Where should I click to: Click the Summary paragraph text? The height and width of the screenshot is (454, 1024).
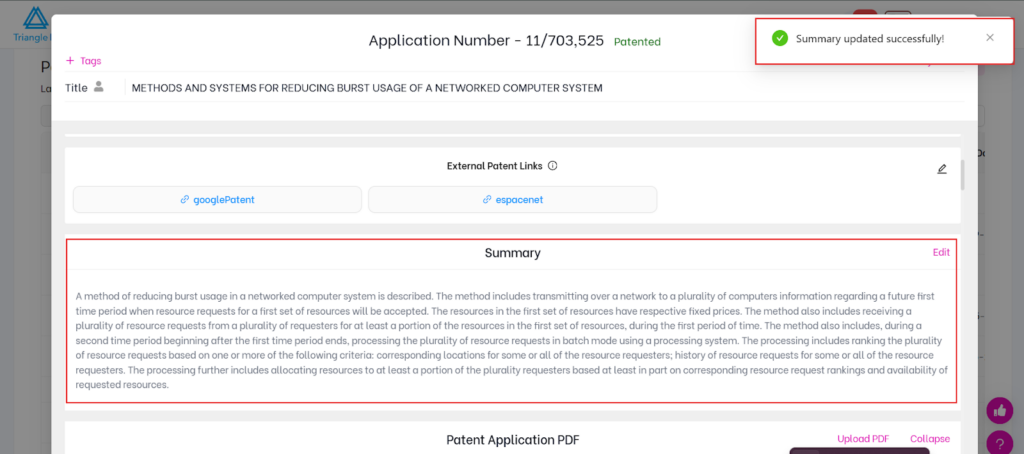click(511, 340)
